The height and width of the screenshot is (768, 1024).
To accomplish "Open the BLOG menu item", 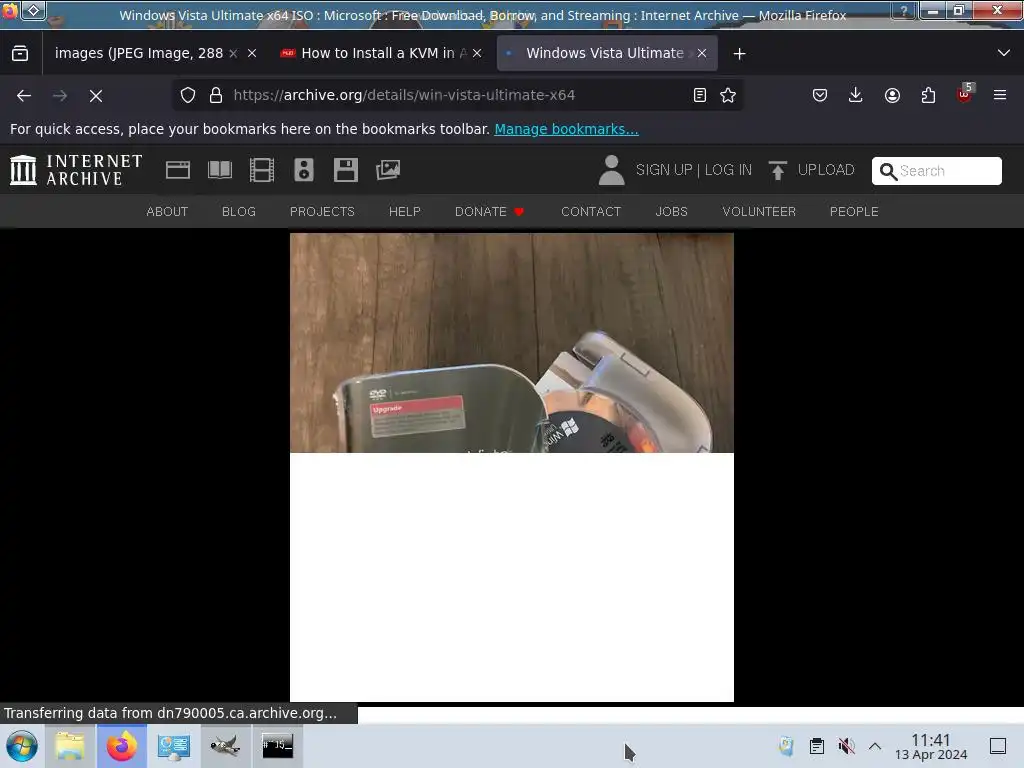I will [x=238, y=212].
